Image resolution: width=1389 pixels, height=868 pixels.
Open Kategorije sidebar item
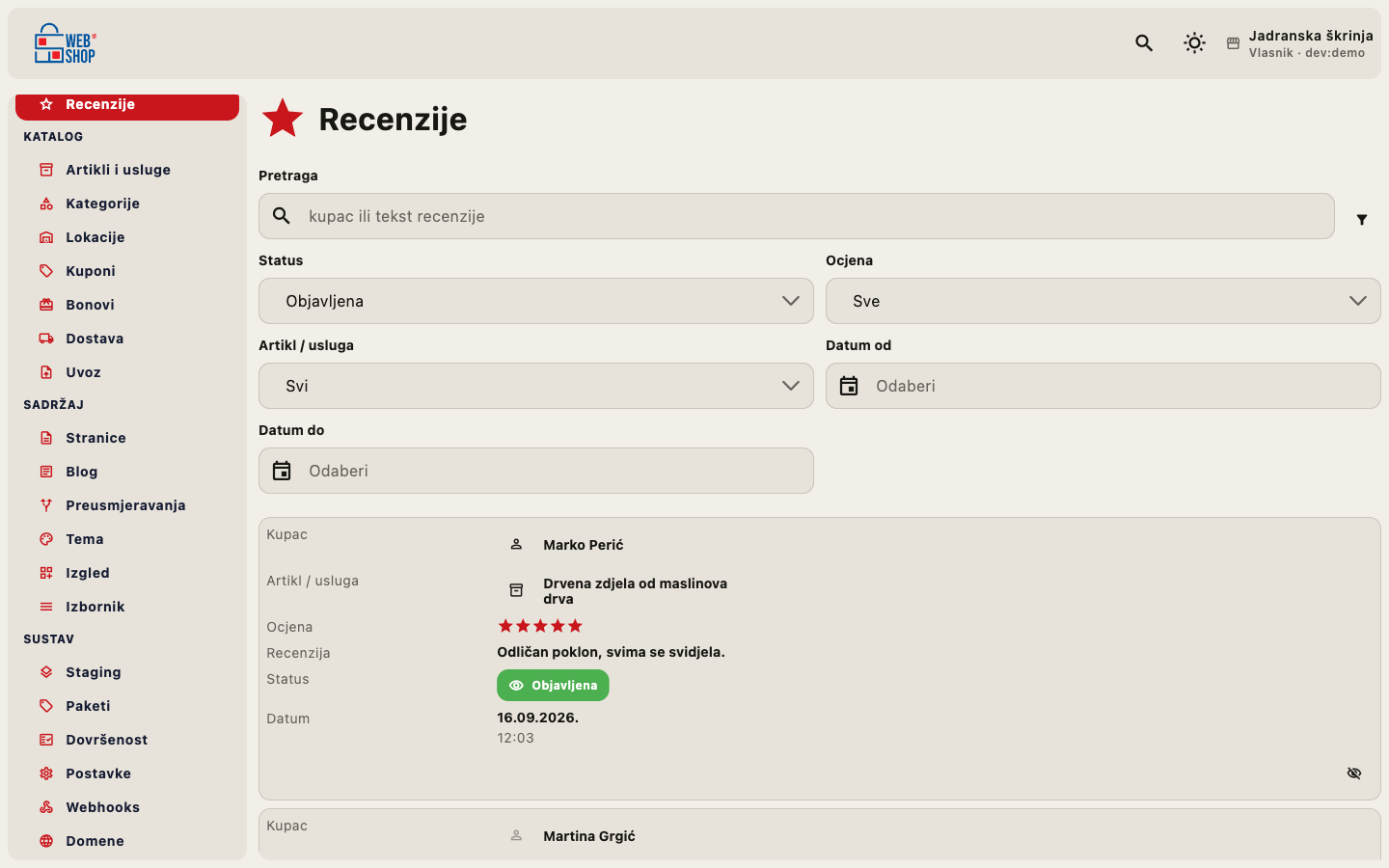click(127, 203)
